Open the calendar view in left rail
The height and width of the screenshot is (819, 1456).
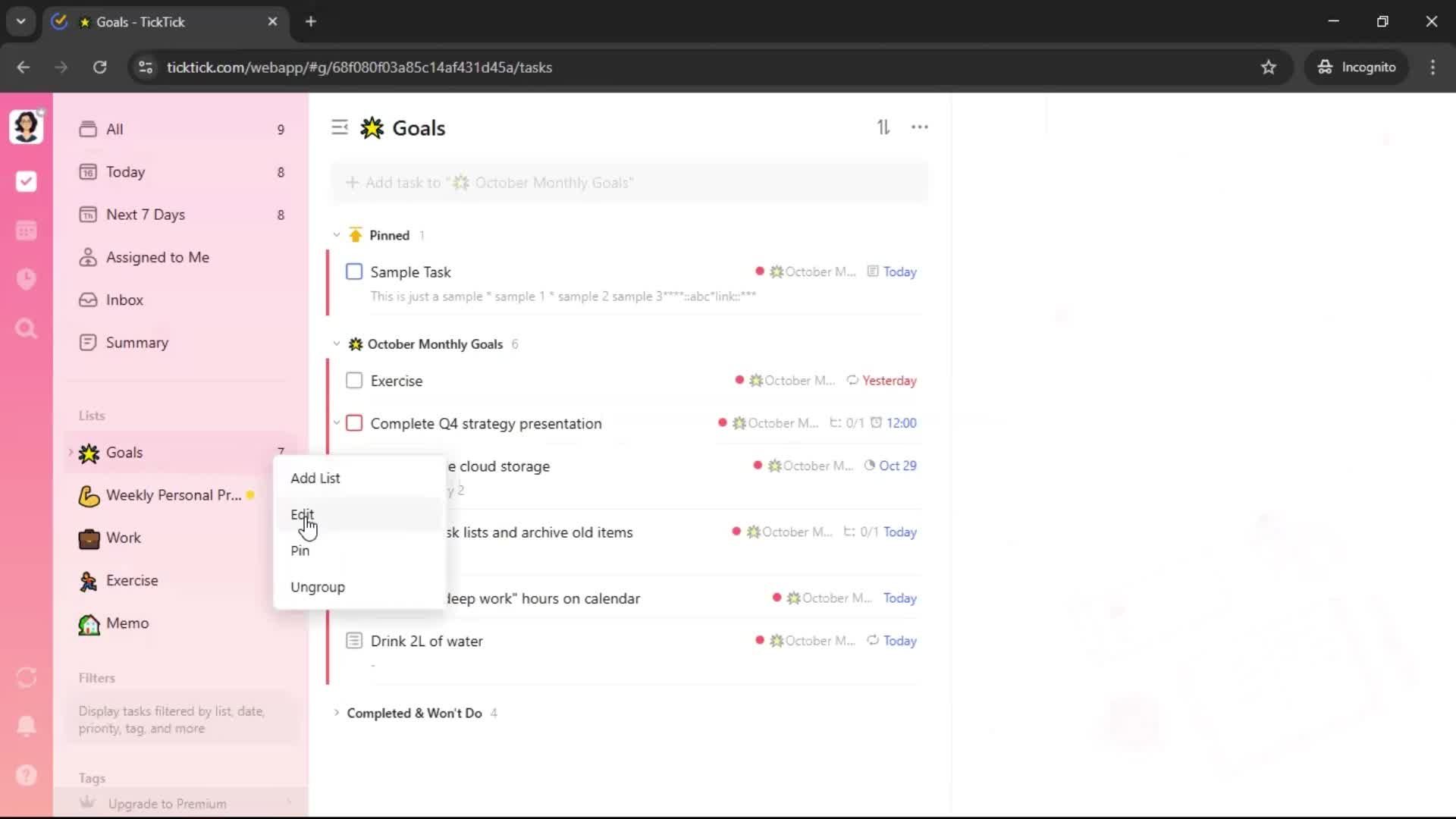pos(26,231)
